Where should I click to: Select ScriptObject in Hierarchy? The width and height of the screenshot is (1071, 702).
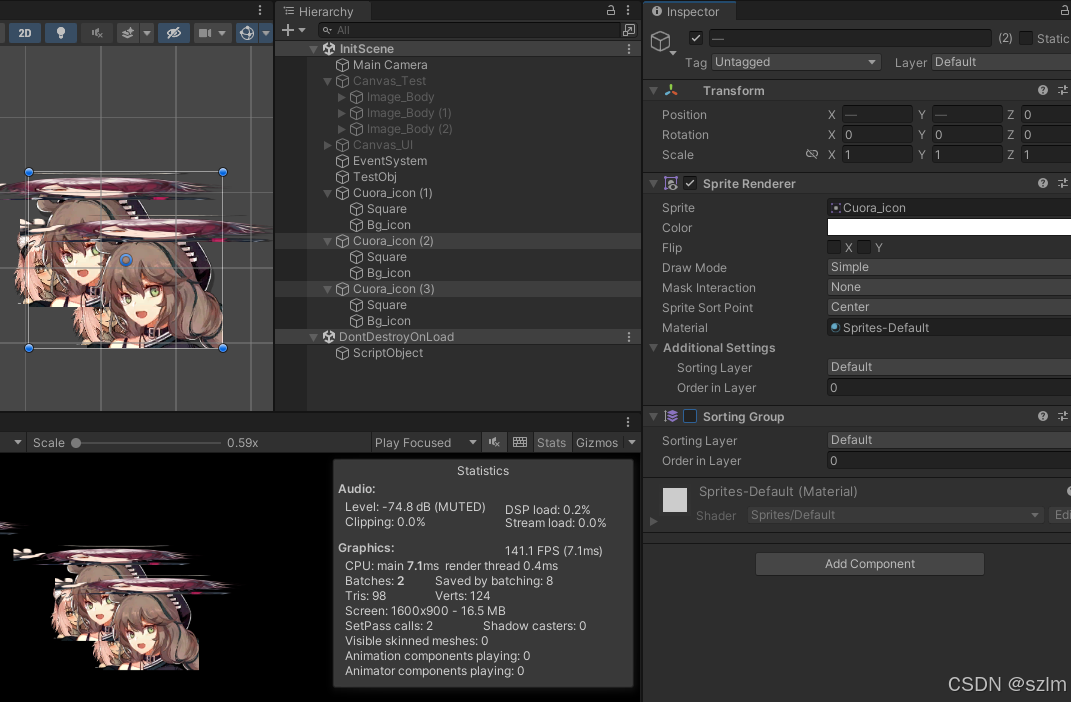(388, 353)
